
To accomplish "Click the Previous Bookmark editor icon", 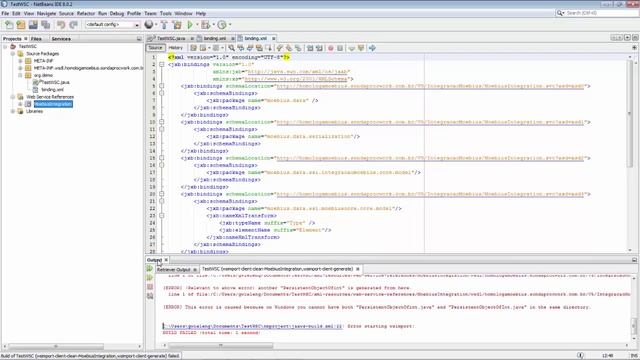I will tap(280, 48).
